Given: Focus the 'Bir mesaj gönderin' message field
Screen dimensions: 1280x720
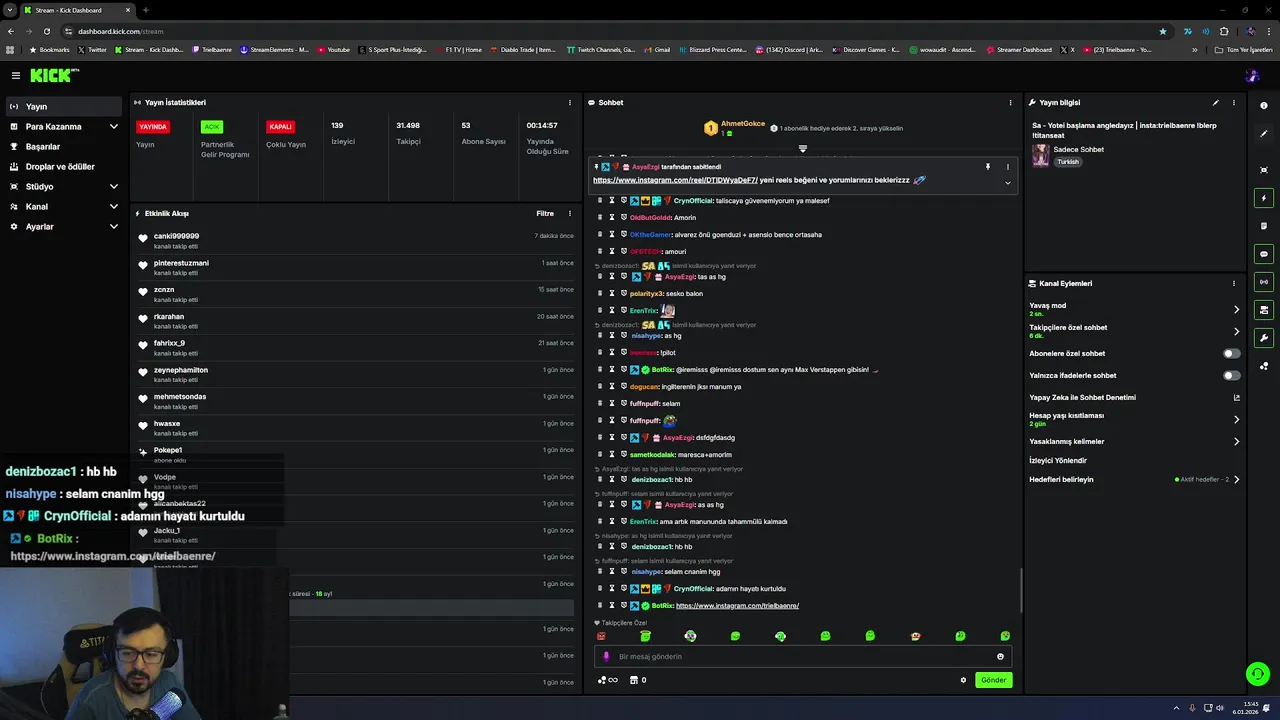Looking at the screenshot, I should click(x=803, y=657).
